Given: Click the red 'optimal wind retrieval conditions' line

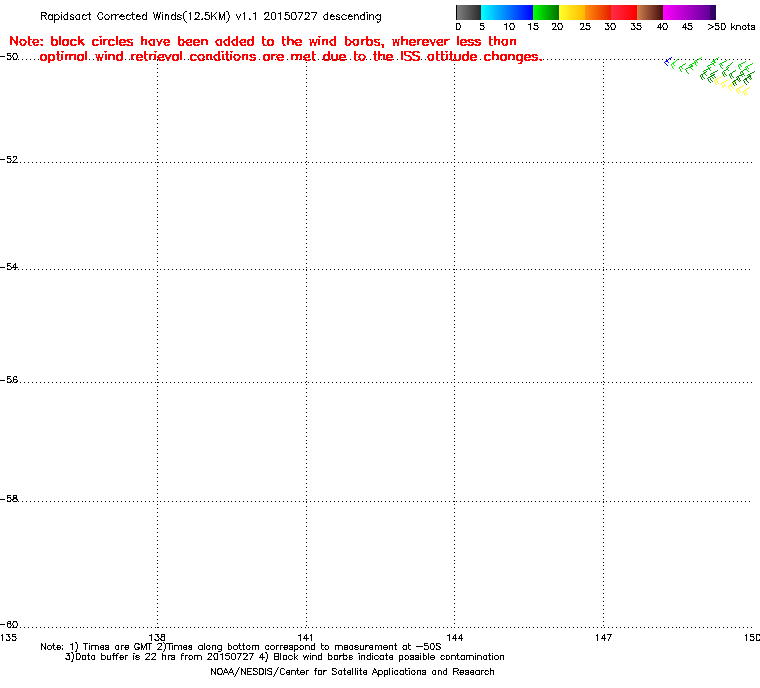Looking at the screenshot, I should (290, 57).
